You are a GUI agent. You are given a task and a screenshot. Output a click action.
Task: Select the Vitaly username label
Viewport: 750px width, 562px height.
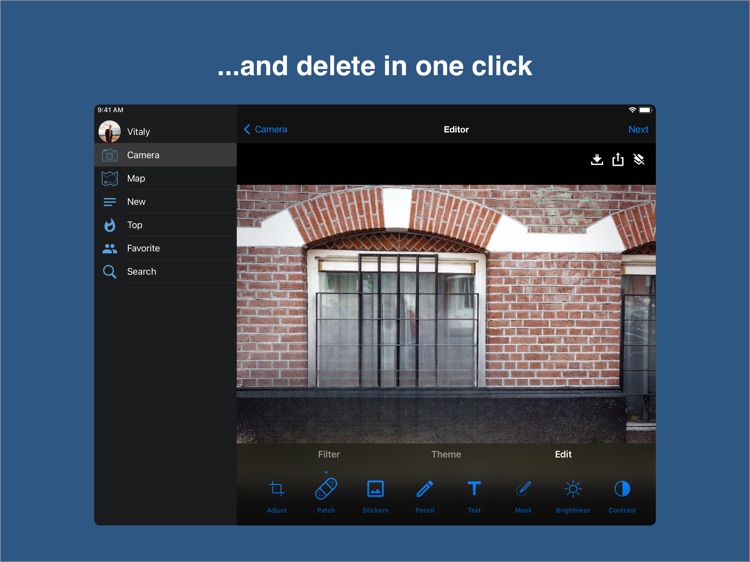click(x=138, y=132)
